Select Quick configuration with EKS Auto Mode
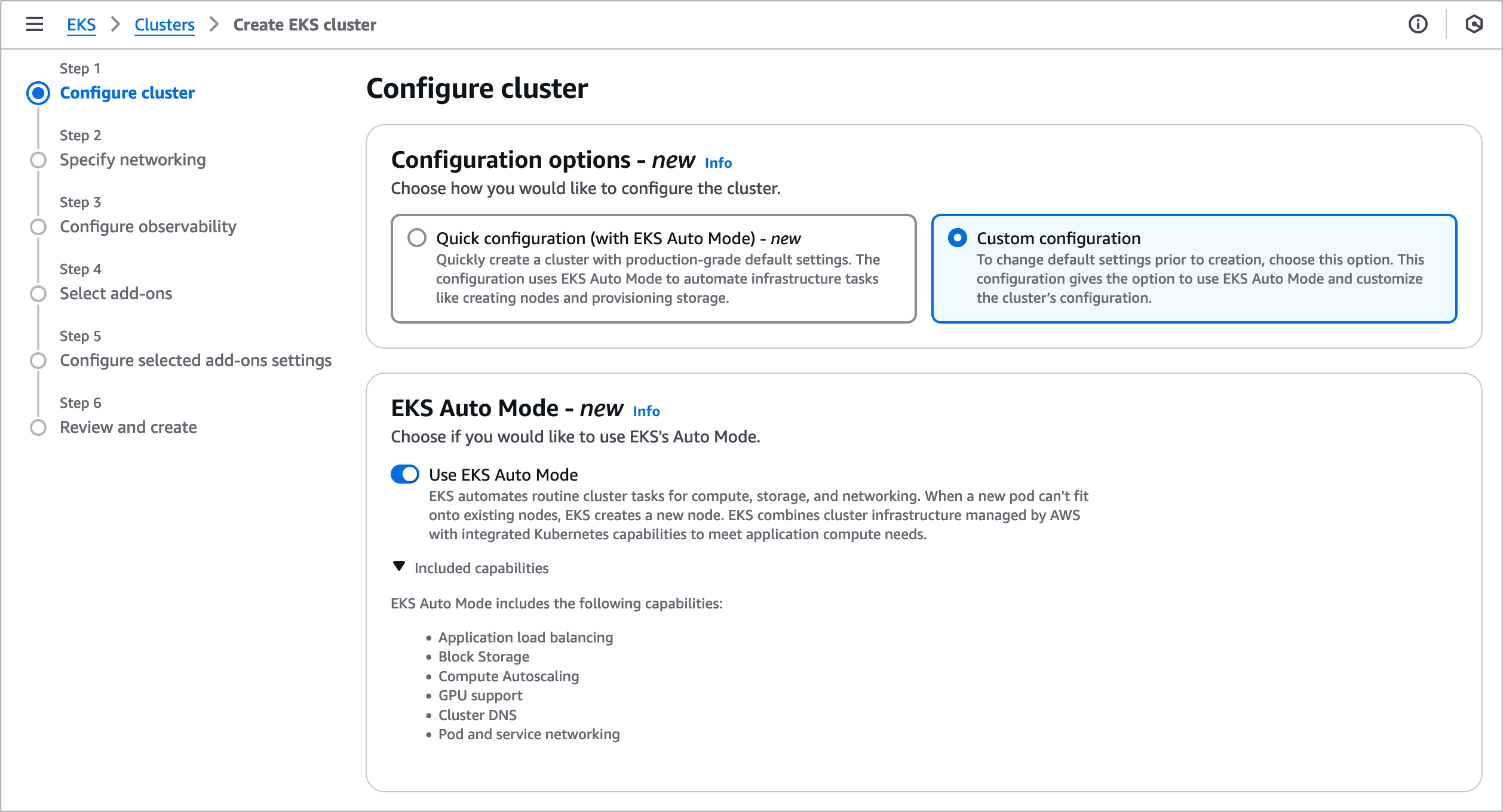This screenshot has height=812, width=1503. point(417,238)
